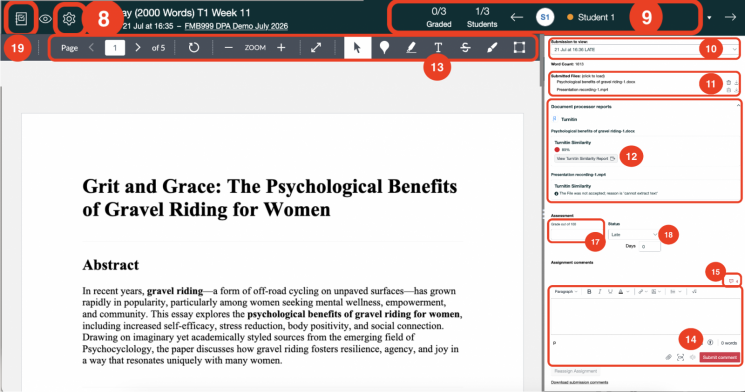Record media comment icon
The width and height of the screenshot is (745, 392).
click(x=680, y=357)
